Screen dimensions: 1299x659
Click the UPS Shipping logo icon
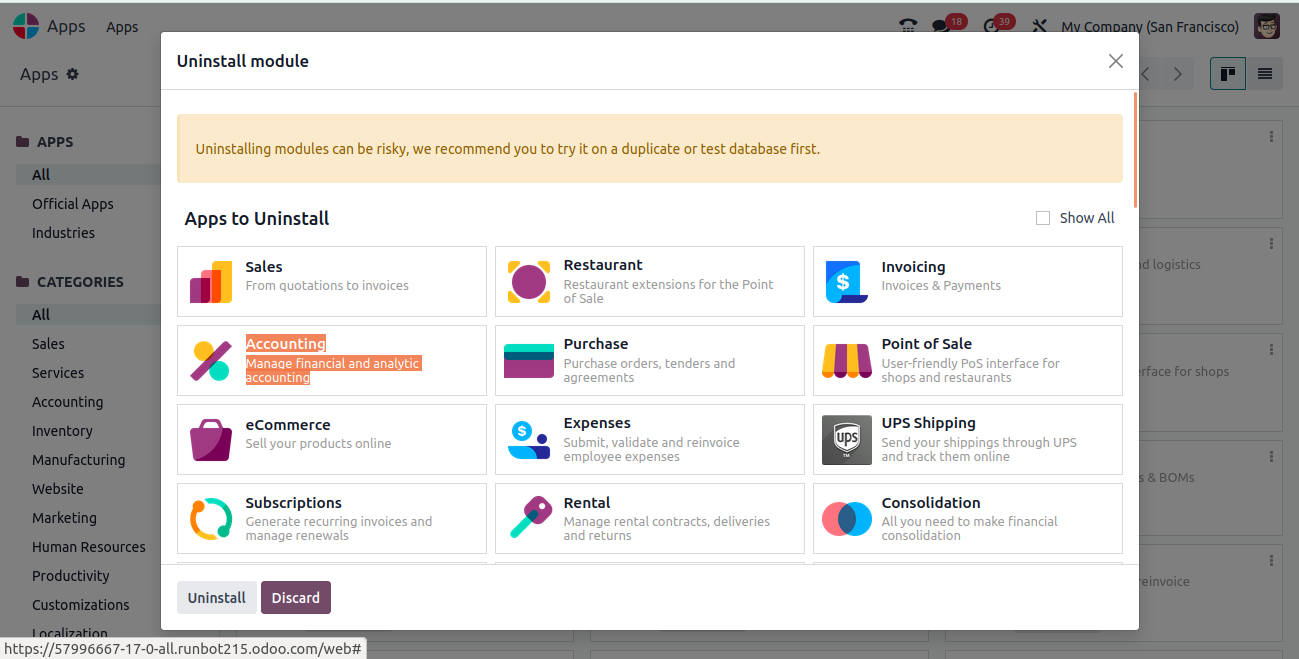(847, 440)
